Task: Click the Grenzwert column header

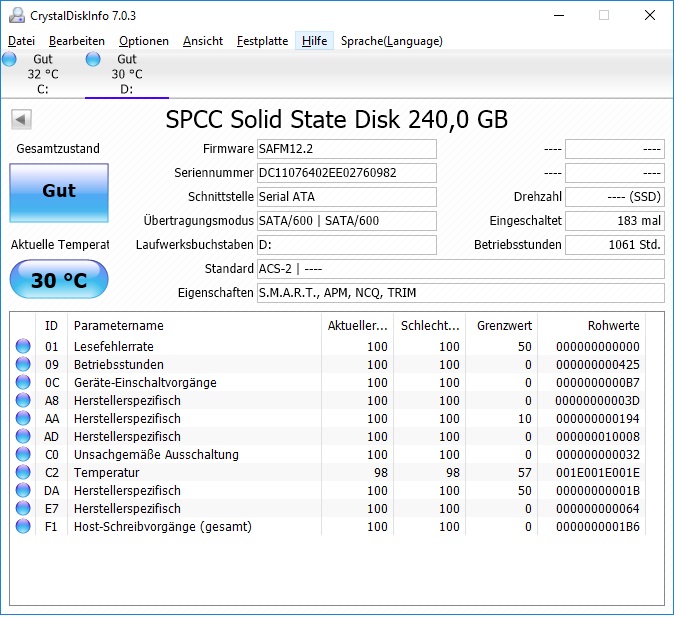Action: pyautogui.click(x=501, y=326)
